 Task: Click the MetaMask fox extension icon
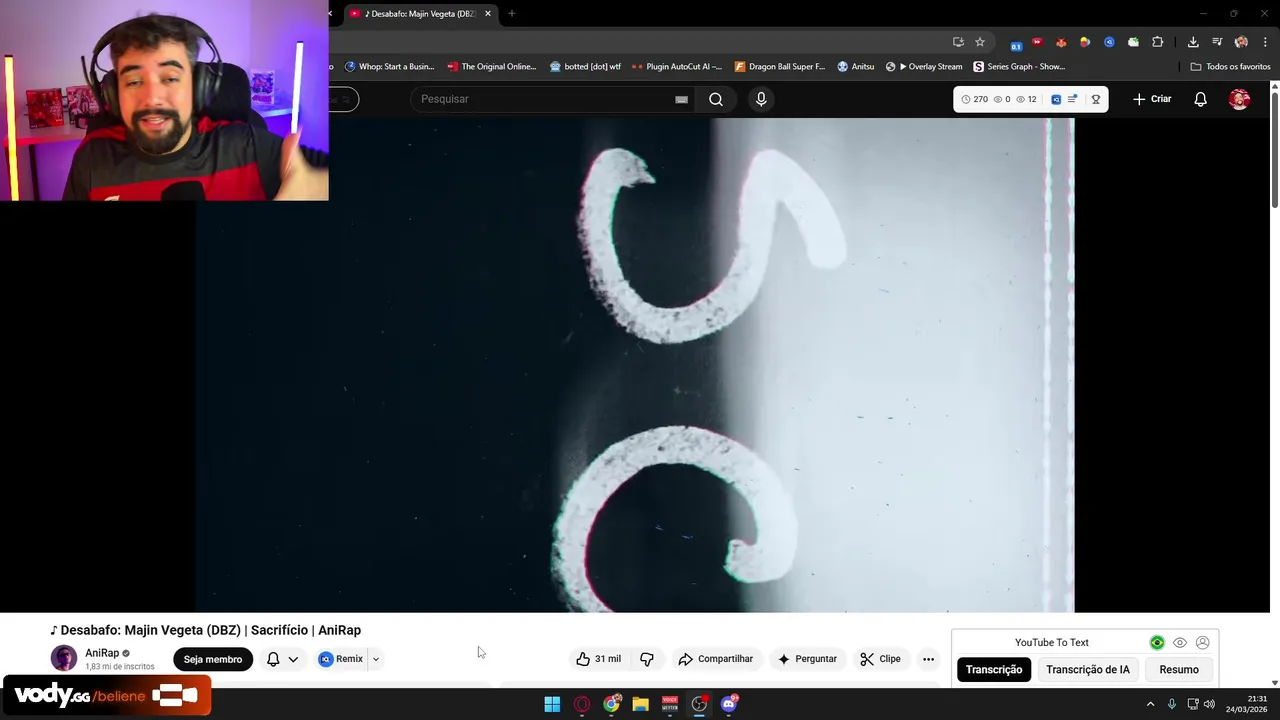pyautogui.click(x=1061, y=42)
